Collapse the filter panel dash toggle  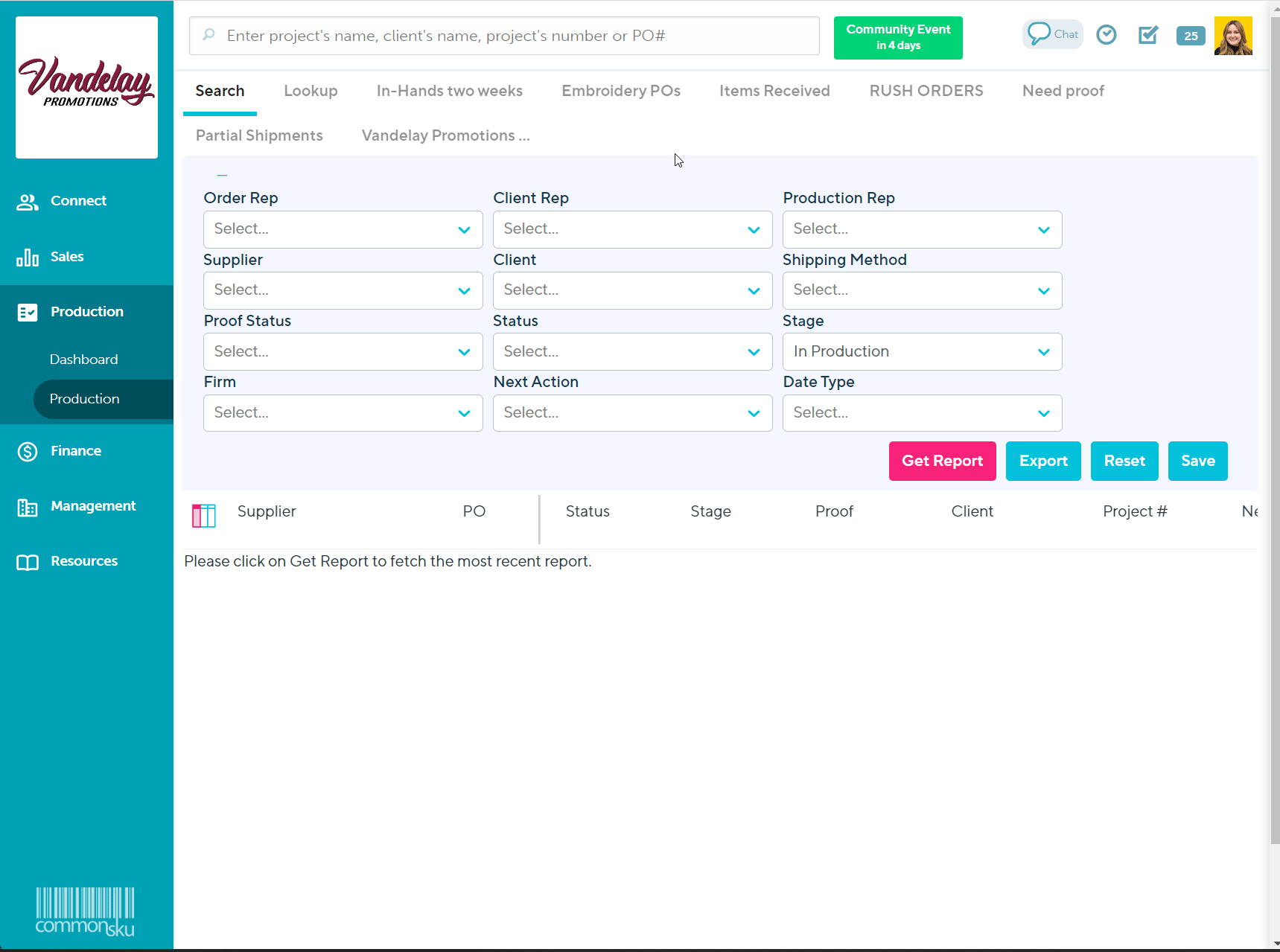click(x=222, y=176)
